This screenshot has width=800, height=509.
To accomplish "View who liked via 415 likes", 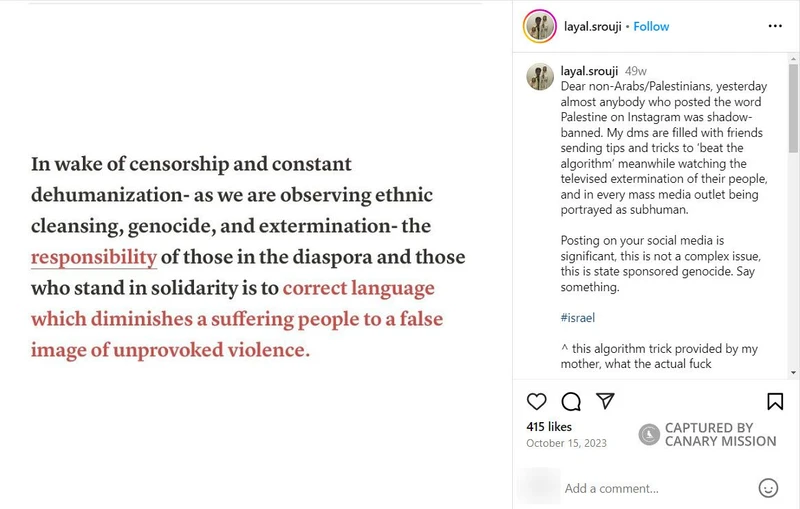I will [549, 426].
